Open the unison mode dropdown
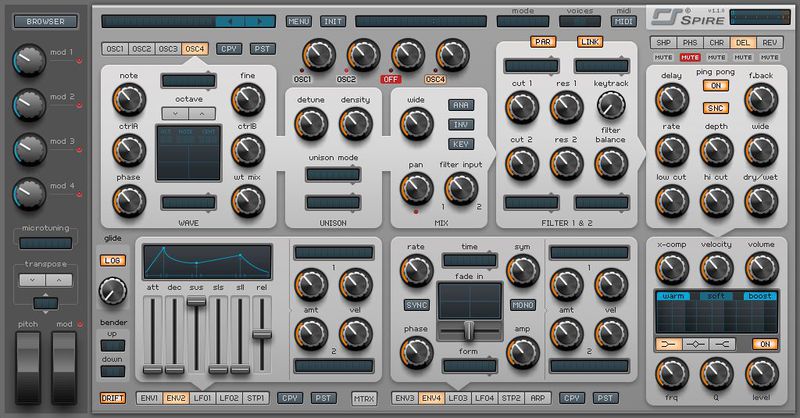The width and height of the screenshot is (800, 418). tap(333, 174)
